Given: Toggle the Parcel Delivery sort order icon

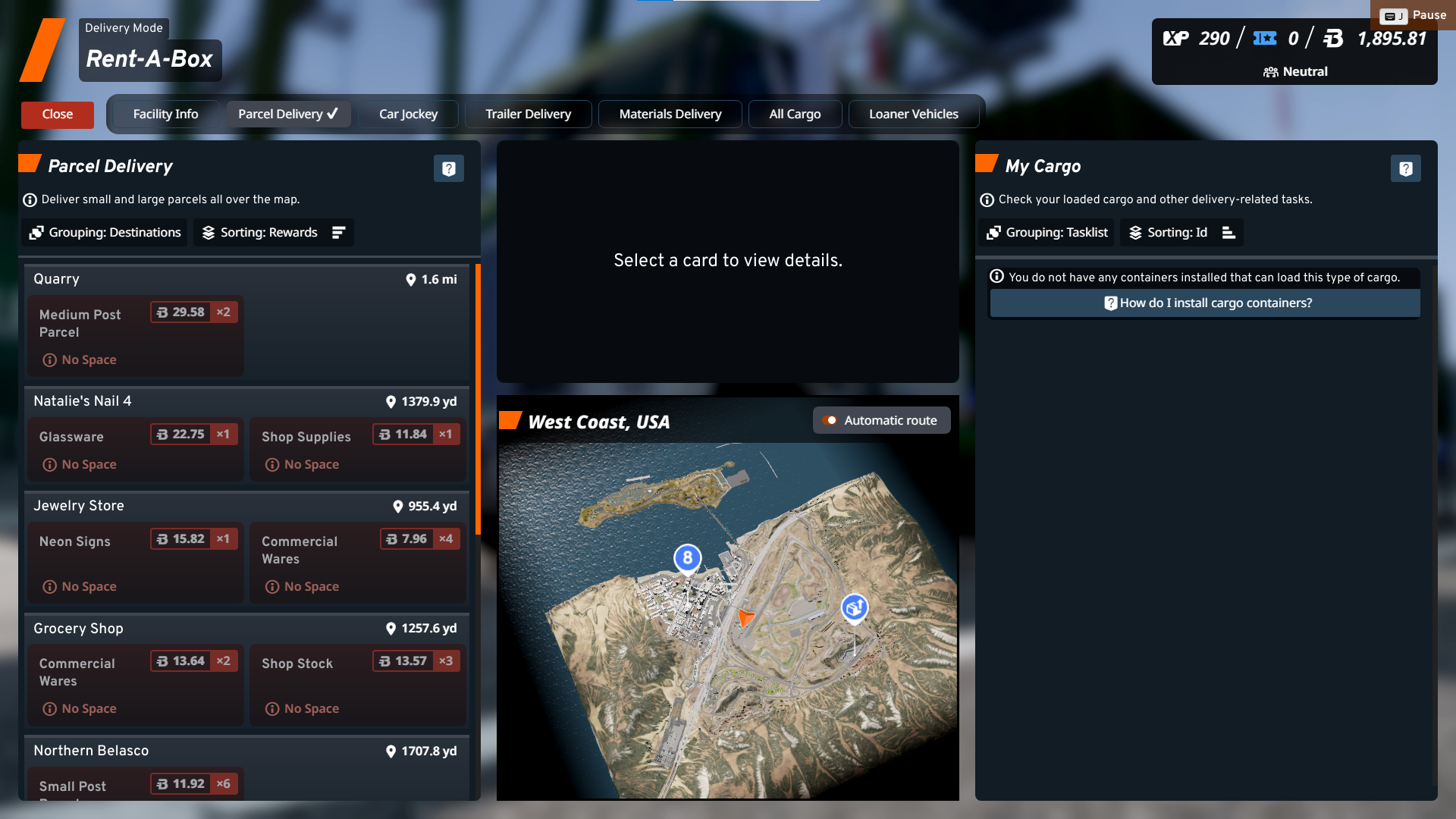Looking at the screenshot, I should point(338,233).
